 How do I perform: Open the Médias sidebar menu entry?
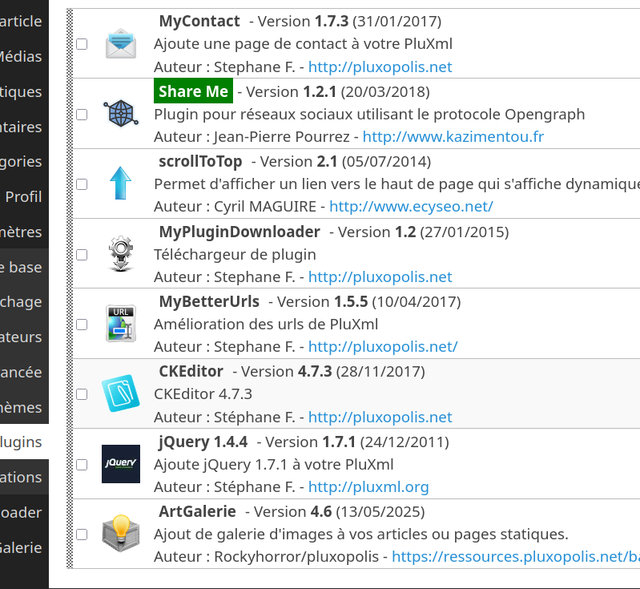pyautogui.click(x=21, y=56)
